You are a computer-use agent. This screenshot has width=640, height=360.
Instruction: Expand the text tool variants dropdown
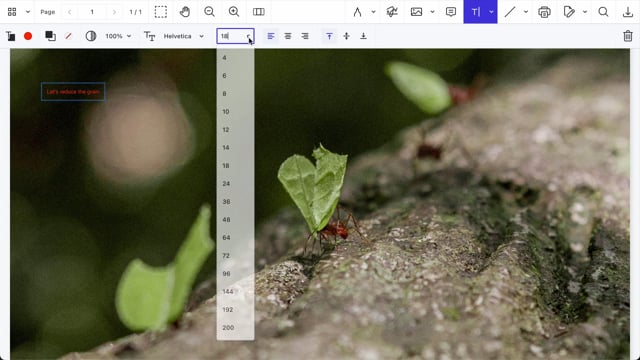(491, 12)
